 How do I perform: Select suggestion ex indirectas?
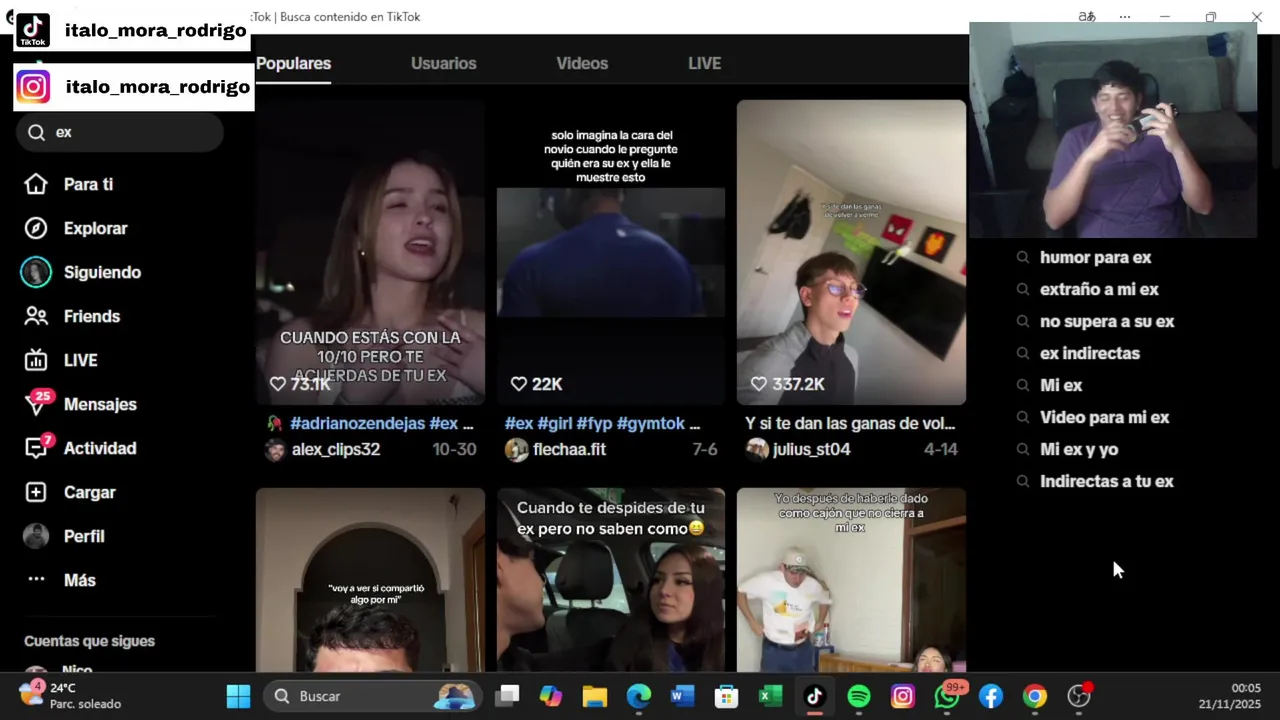(x=1089, y=353)
